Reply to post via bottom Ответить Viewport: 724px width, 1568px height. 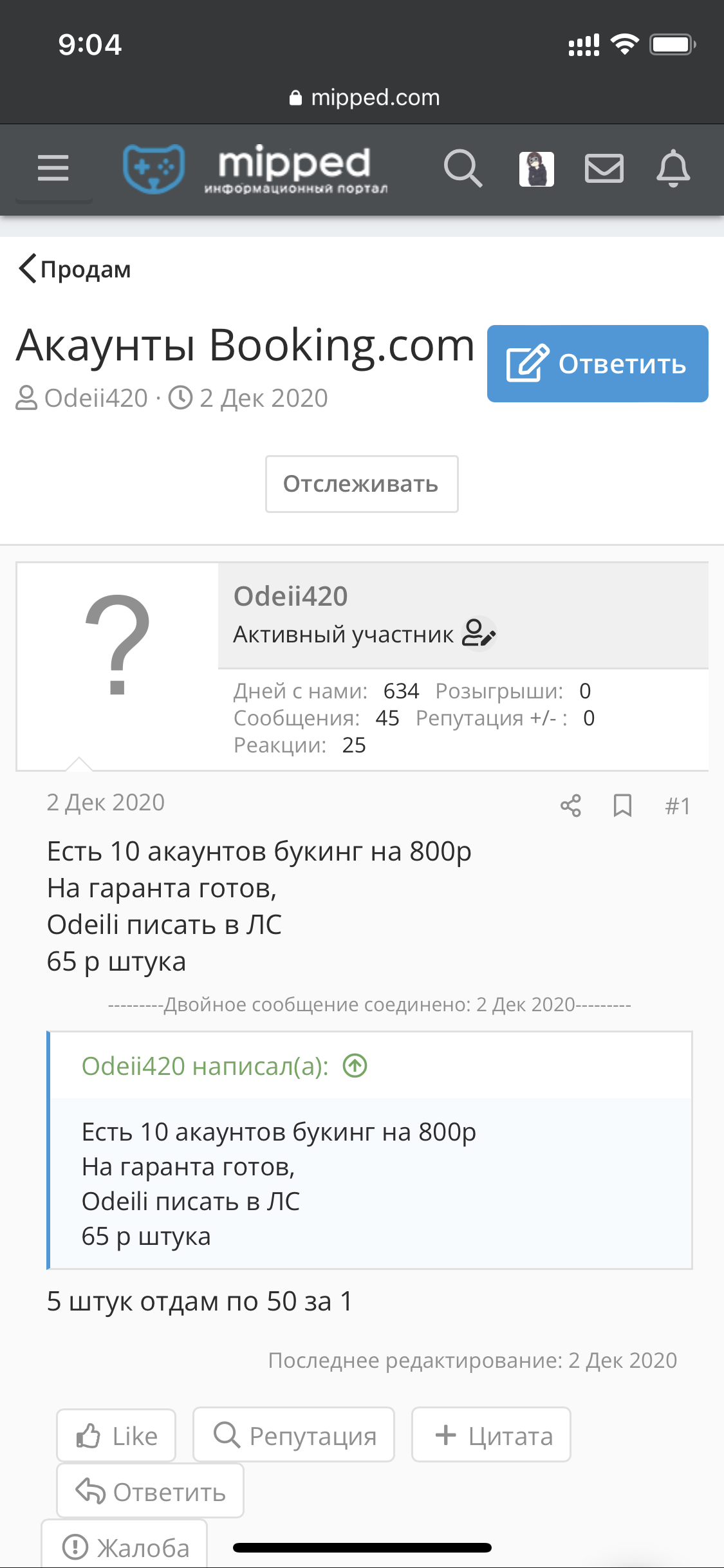tap(150, 1491)
